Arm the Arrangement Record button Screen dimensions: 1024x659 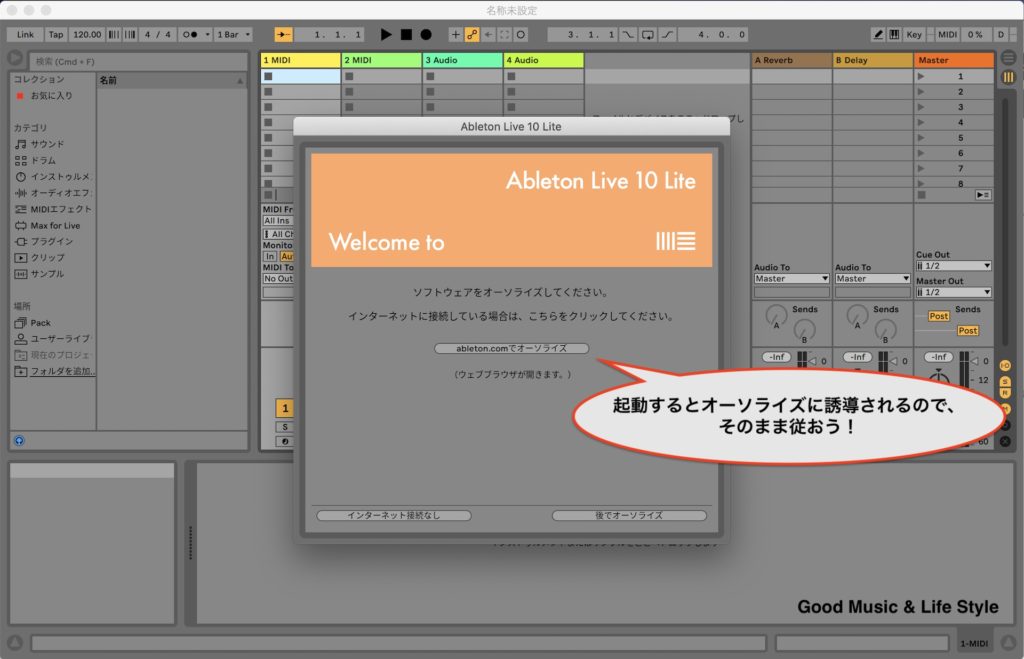(426, 35)
